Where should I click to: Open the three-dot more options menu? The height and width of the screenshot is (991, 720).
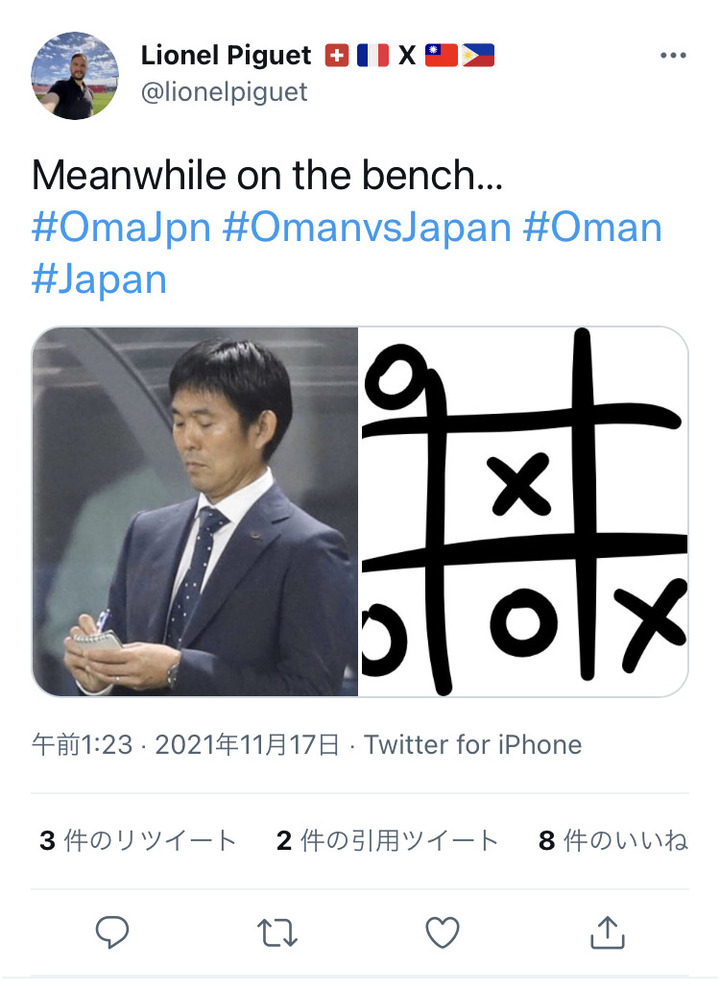[673, 56]
